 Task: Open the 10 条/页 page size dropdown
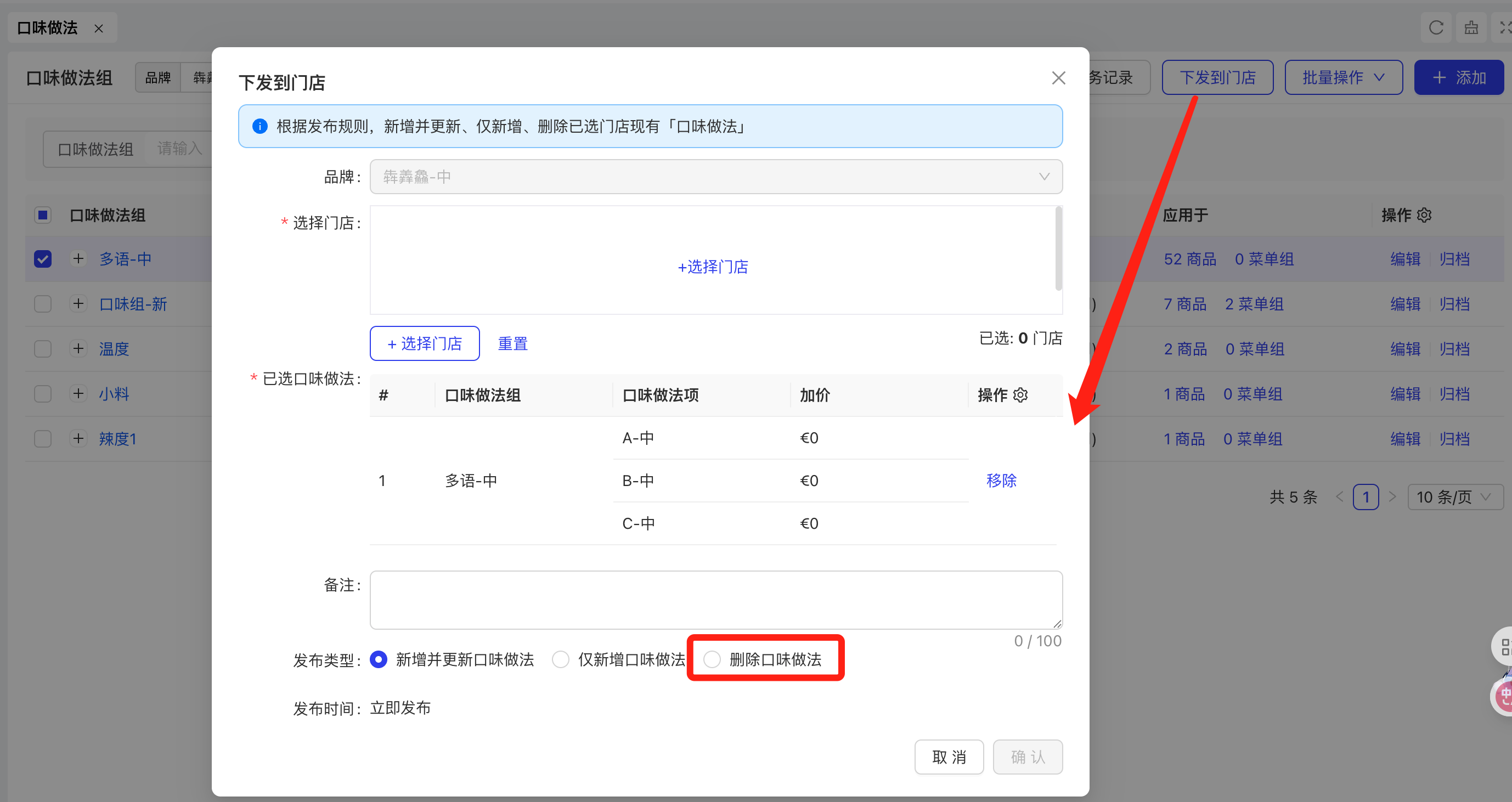(x=1454, y=497)
